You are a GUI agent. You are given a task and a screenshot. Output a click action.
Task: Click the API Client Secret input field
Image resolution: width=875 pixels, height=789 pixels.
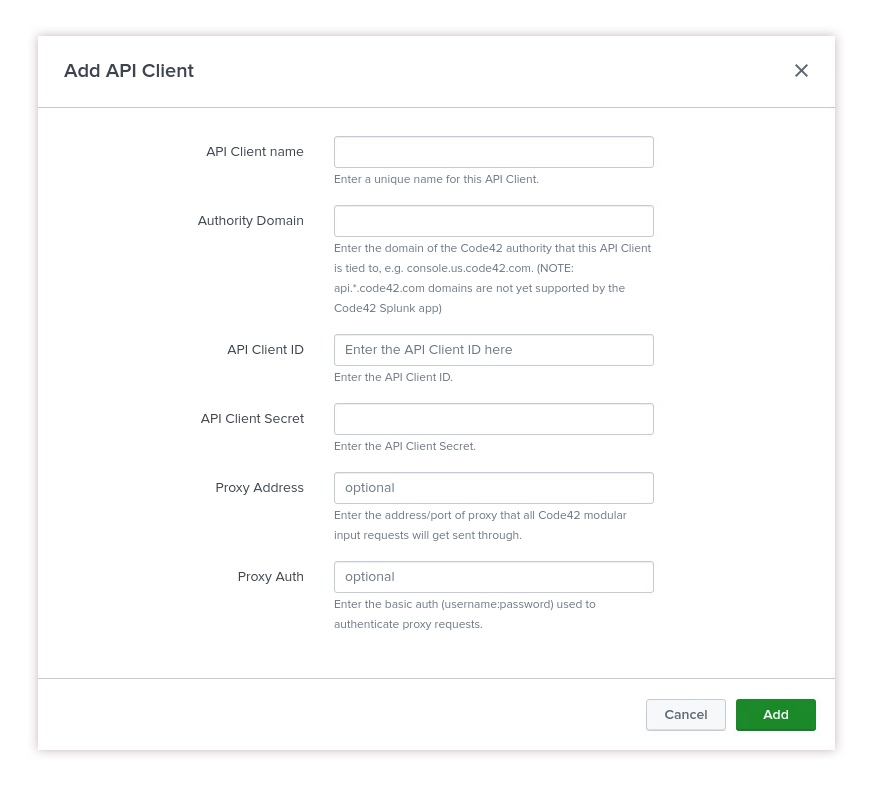click(494, 419)
